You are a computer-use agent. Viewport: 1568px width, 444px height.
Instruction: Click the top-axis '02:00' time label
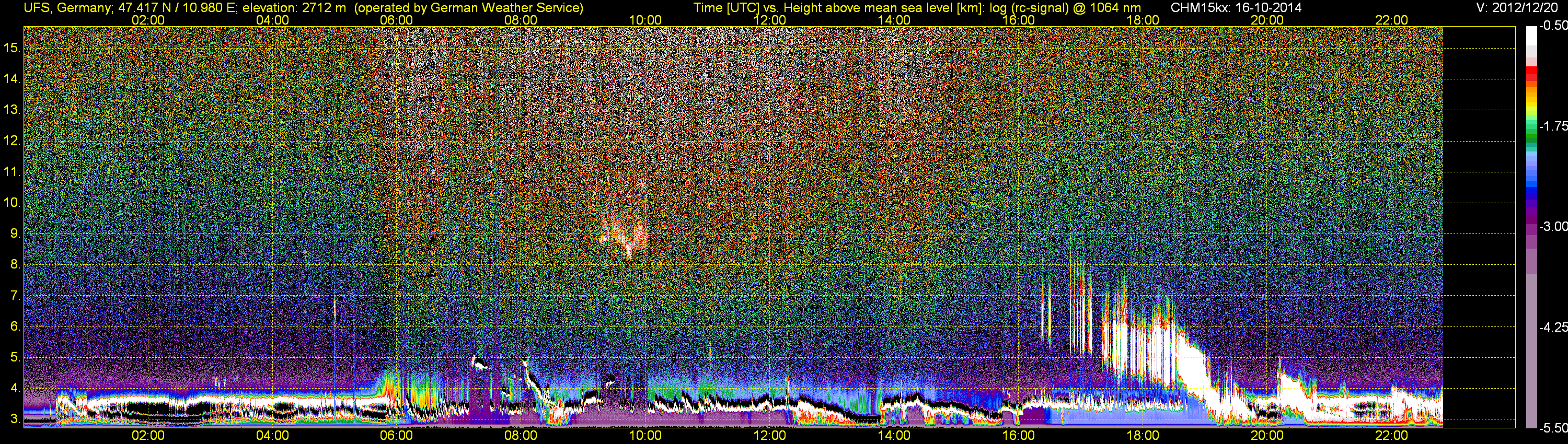coord(148,20)
